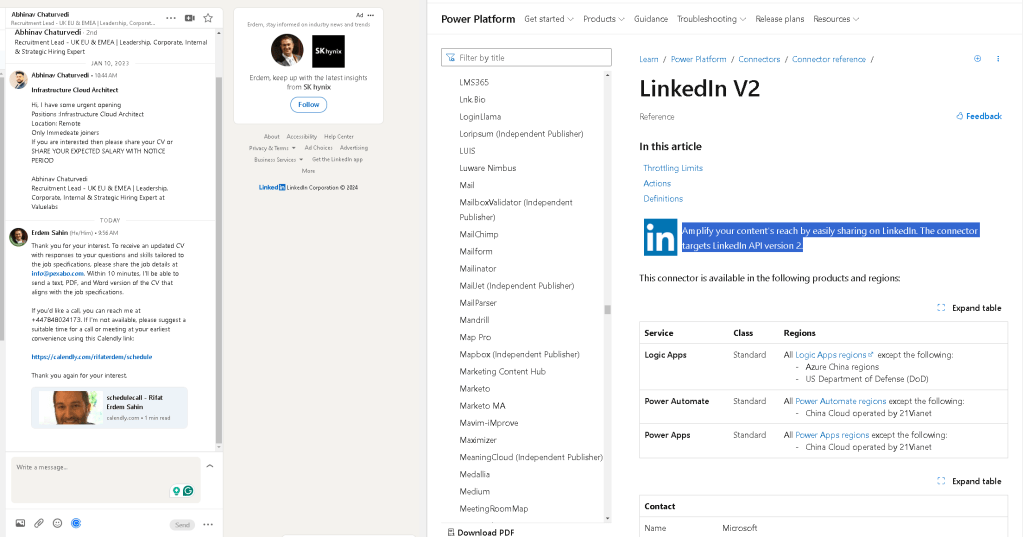Open the Logic Apps regions link
Image resolution: width=1023 pixels, height=537 pixels.
click(x=833, y=355)
